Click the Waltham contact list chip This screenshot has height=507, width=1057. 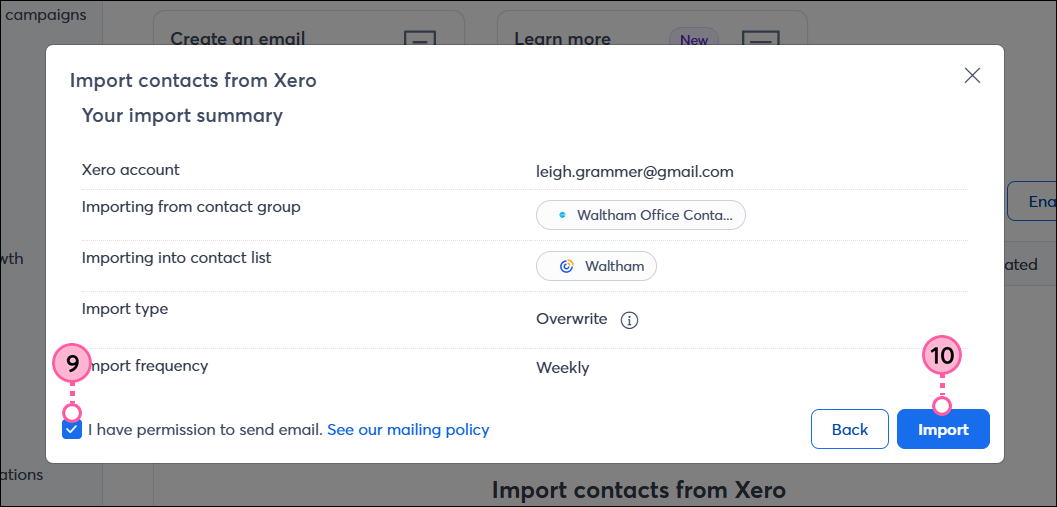click(597, 266)
